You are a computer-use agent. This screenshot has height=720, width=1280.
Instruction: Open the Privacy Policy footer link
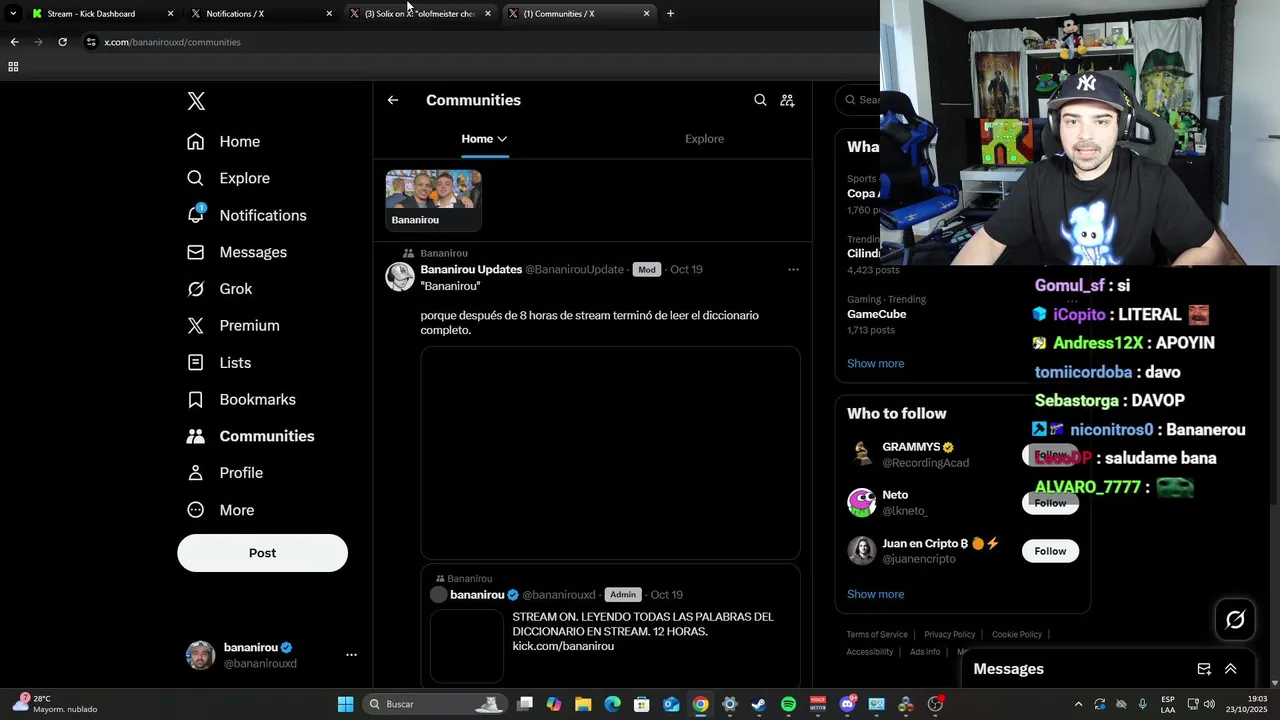coord(949,635)
